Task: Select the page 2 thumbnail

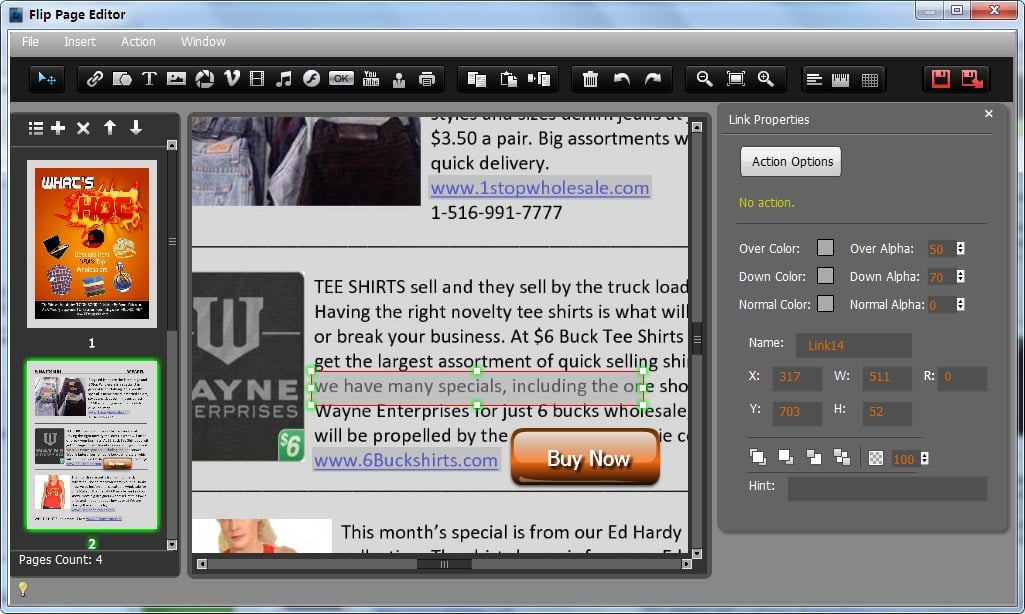Action: coord(92,445)
